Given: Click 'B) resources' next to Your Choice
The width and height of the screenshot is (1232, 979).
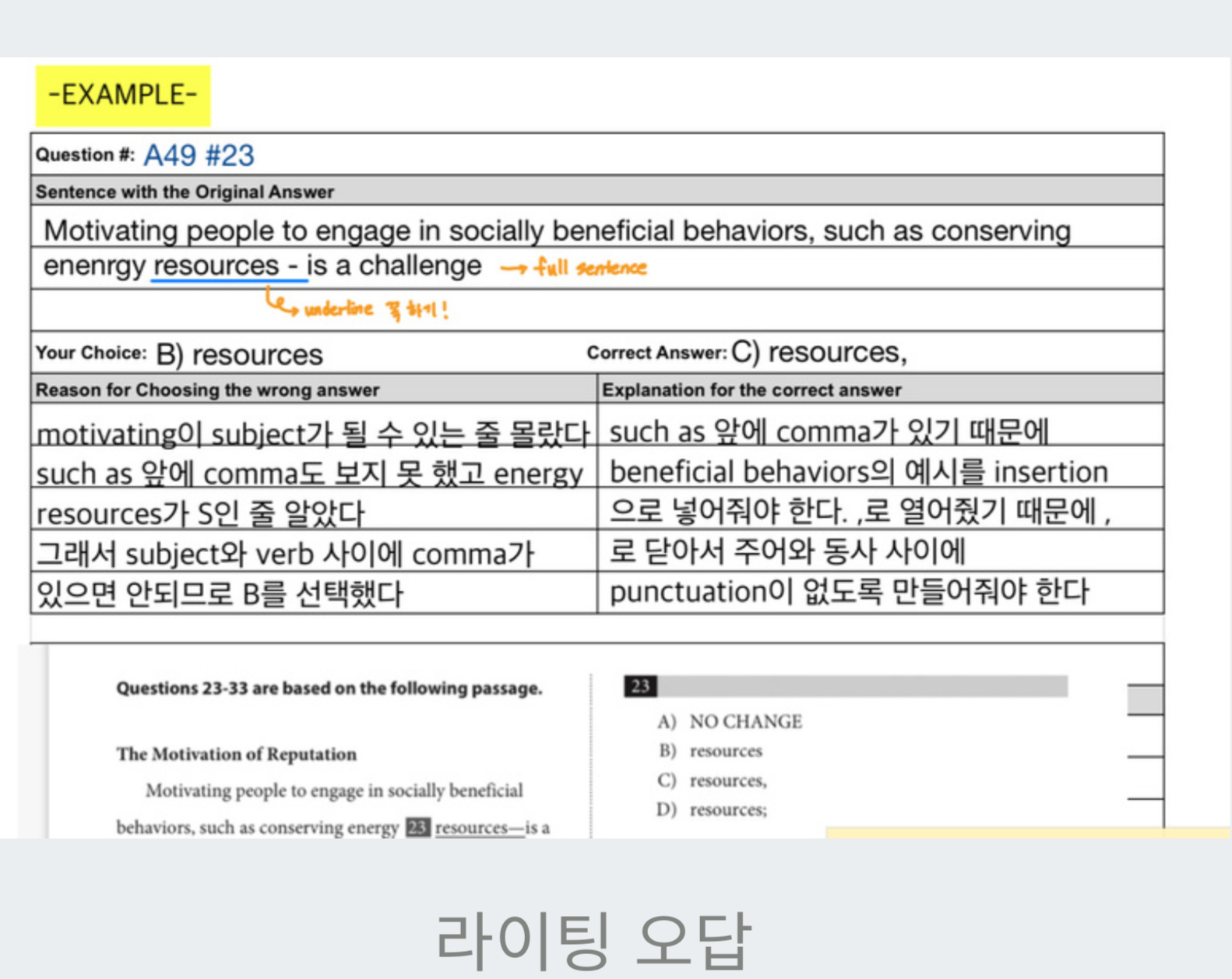Looking at the screenshot, I should point(239,354).
